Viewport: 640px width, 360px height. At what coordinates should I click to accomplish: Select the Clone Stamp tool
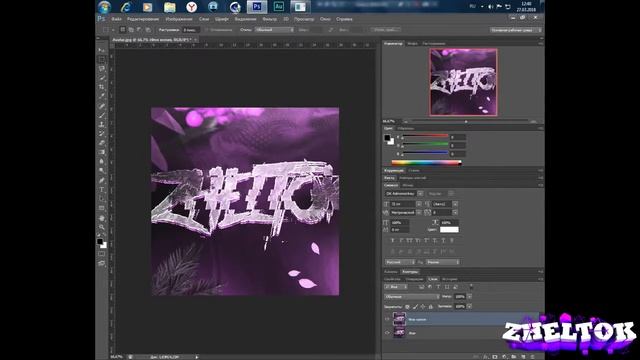(101, 124)
